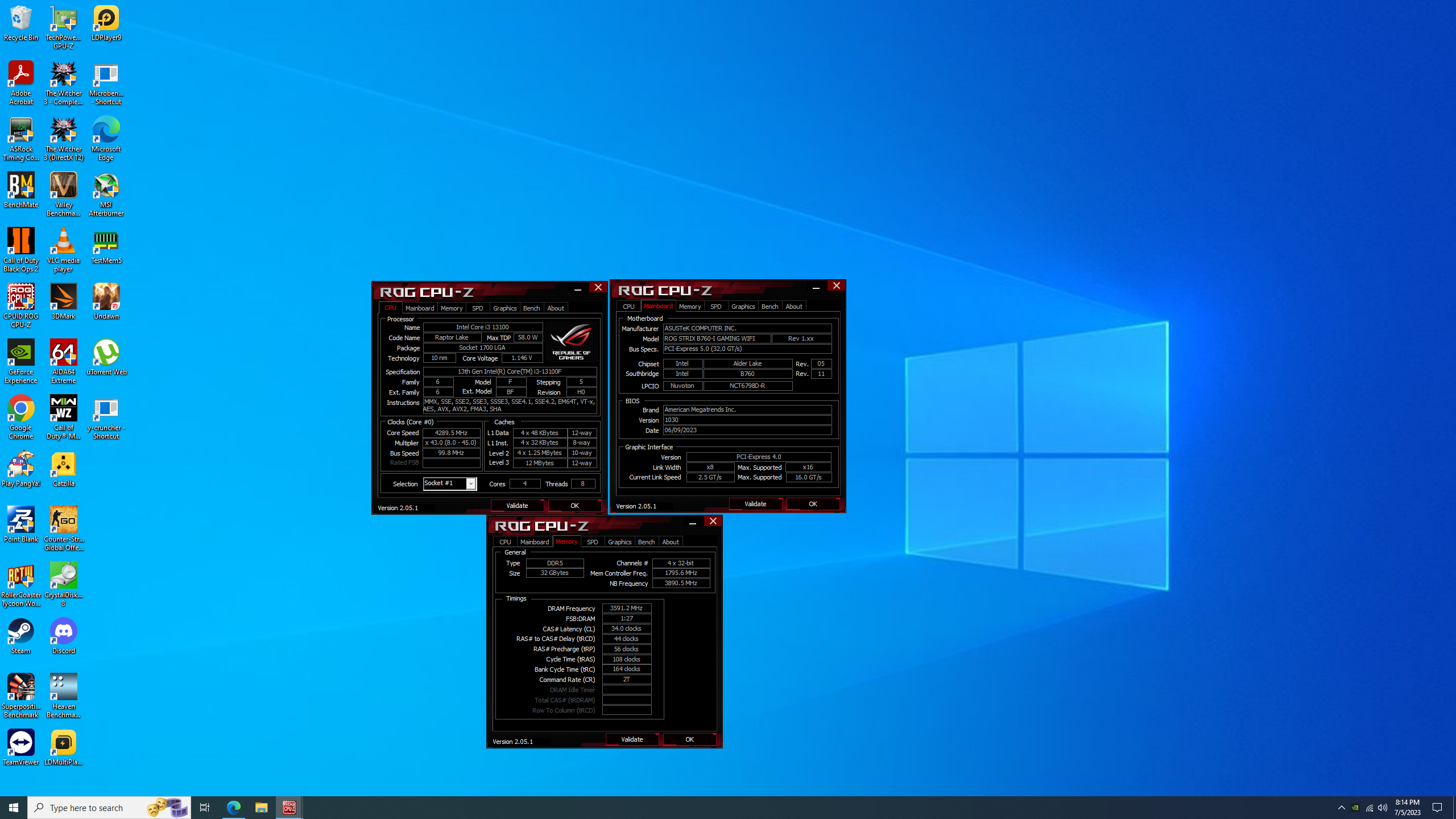
Task: Launch BenchMate desktop icon
Action: tap(21, 191)
